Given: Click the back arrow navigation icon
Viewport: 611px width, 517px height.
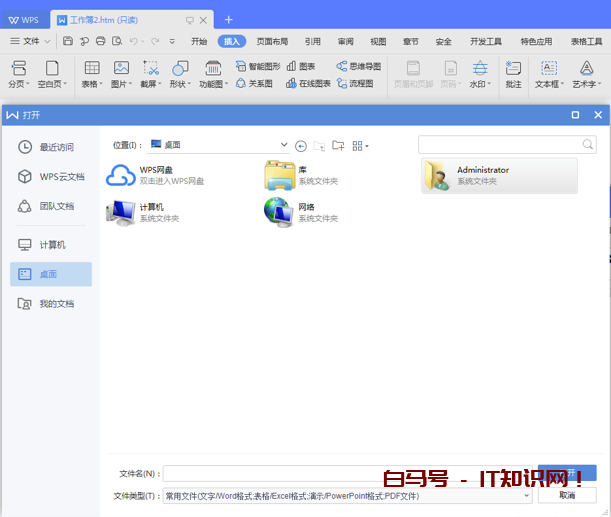Looking at the screenshot, I should [x=301, y=145].
